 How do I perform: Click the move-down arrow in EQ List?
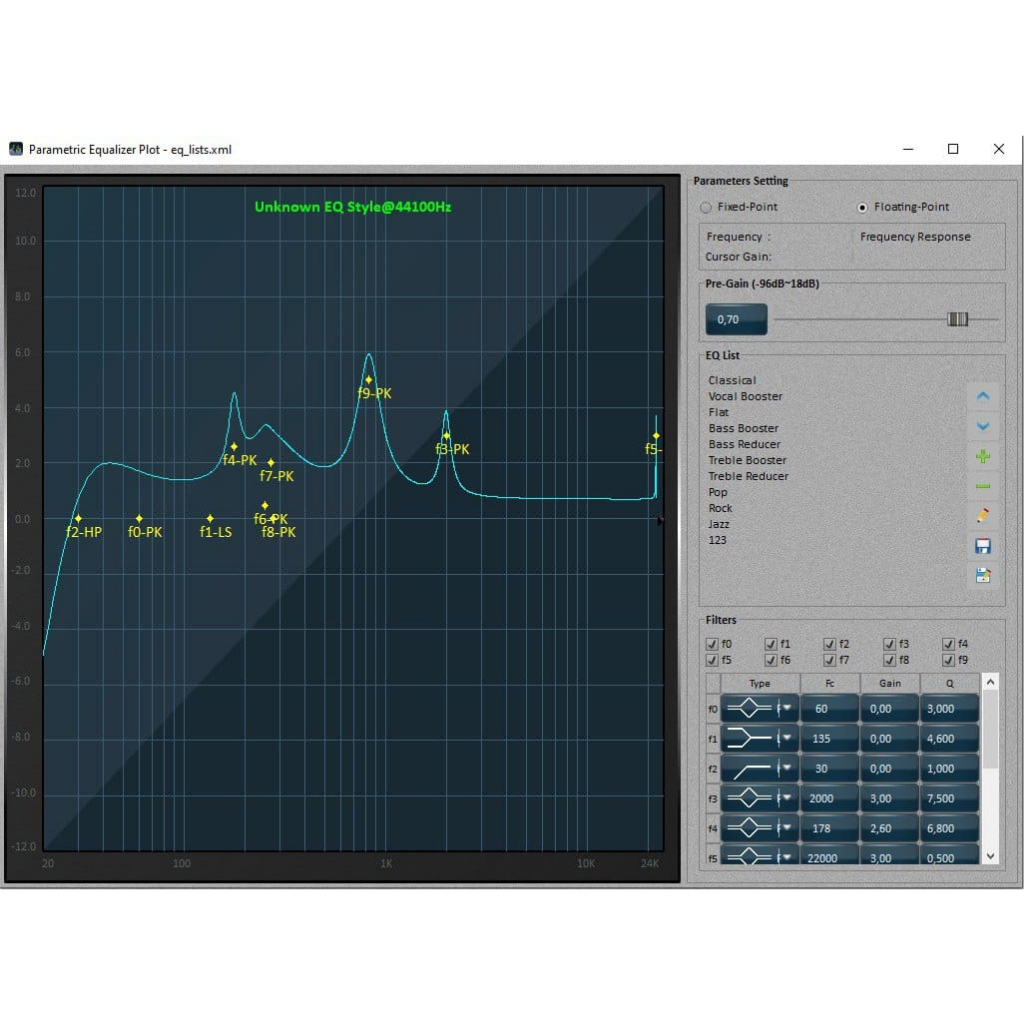982,426
